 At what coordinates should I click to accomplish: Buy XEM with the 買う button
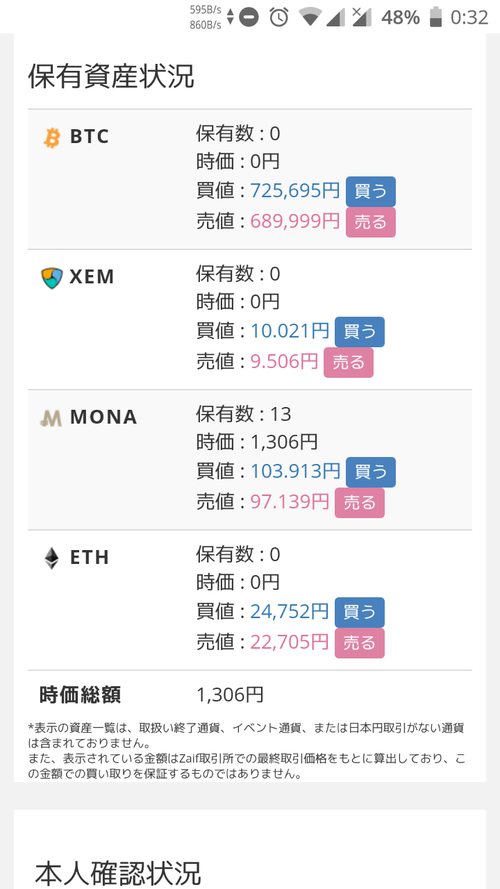click(359, 332)
